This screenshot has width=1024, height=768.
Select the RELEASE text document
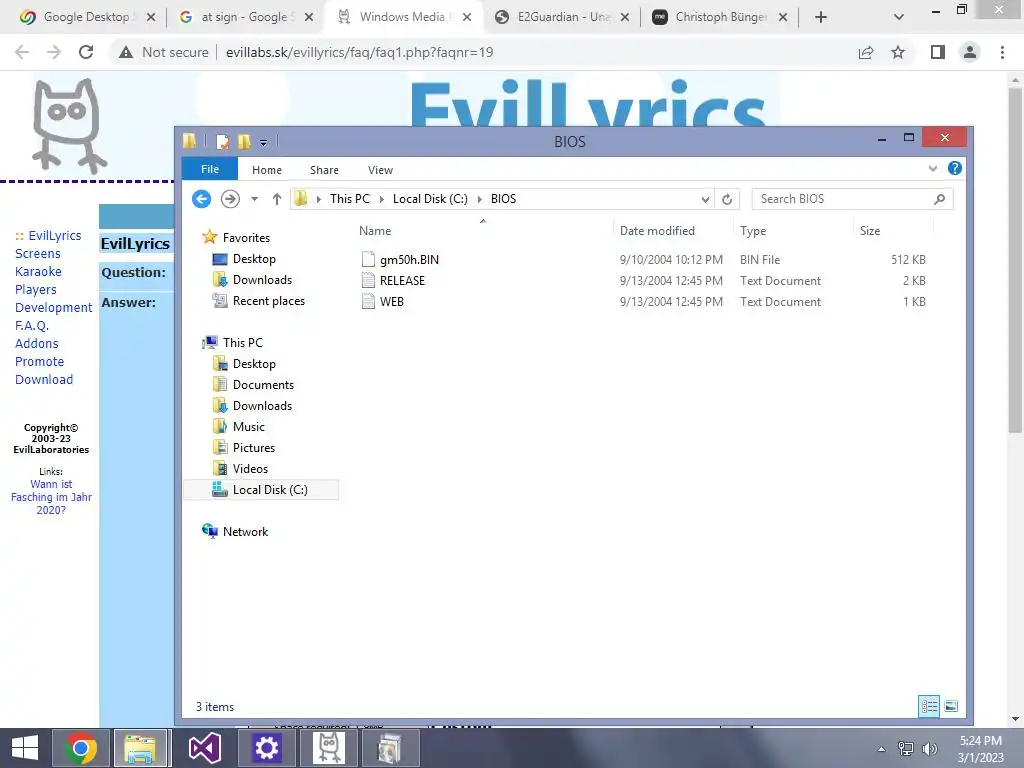(x=402, y=280)
